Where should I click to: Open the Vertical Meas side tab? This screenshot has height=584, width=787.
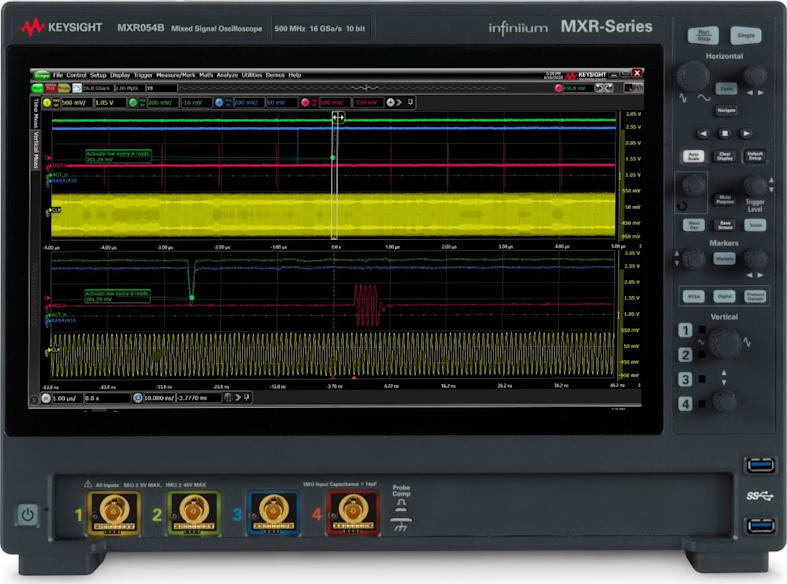[x=35, y=150]
